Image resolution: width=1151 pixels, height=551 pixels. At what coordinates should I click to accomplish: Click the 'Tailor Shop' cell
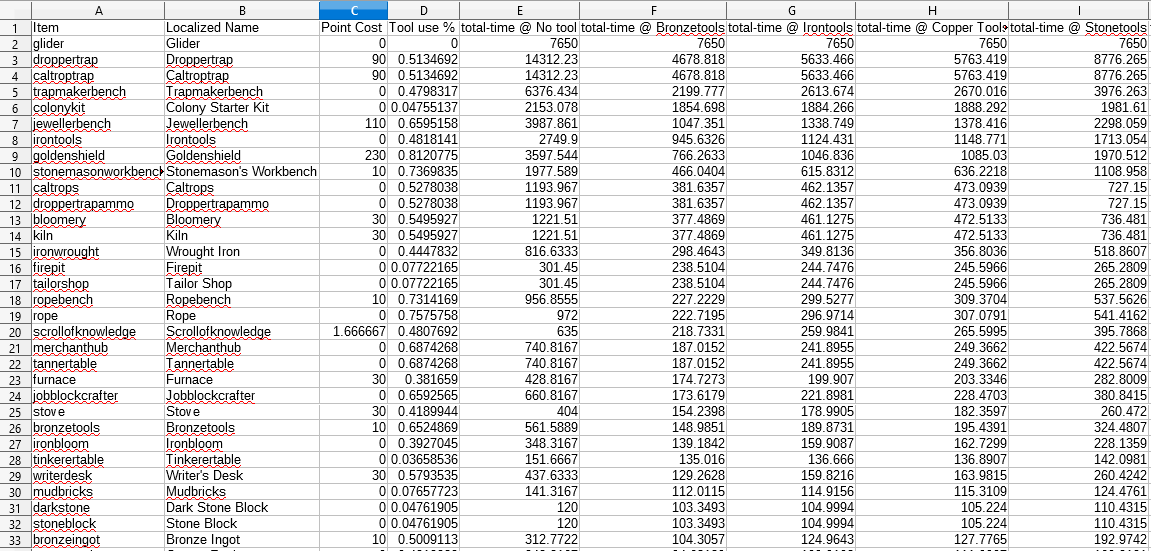click(x=242, y=283)
